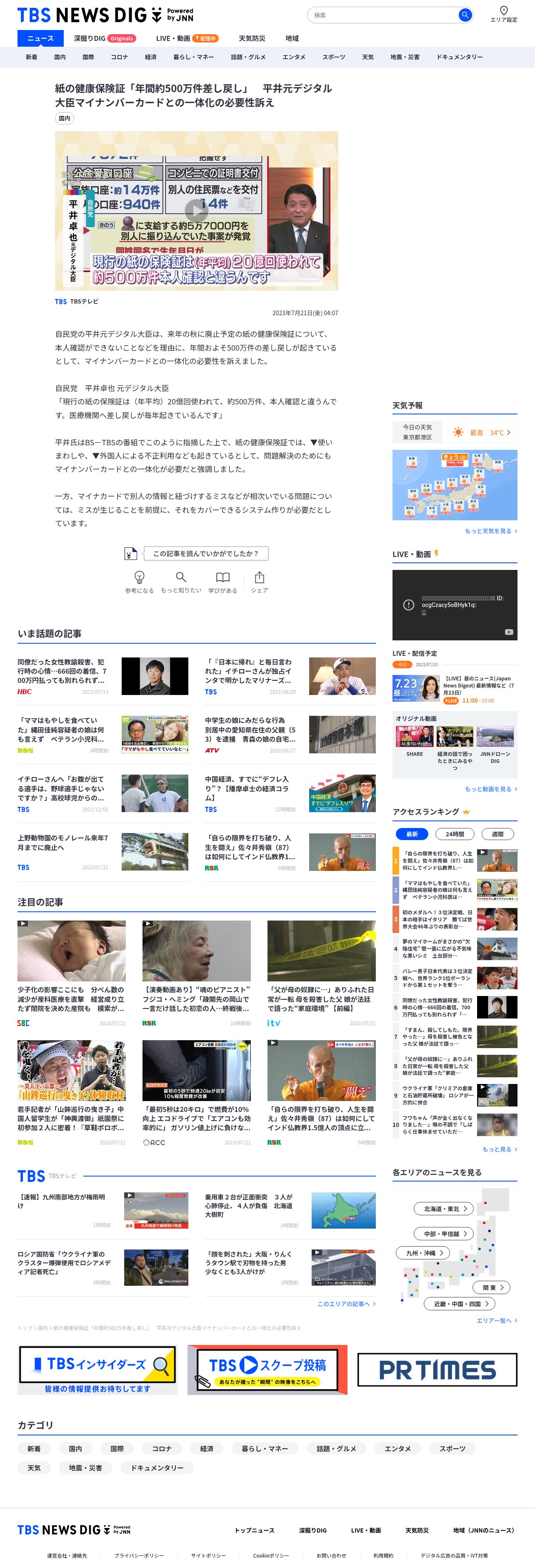Click もっと天気を見る link
535x1568 pixels.
coord(490,531)
